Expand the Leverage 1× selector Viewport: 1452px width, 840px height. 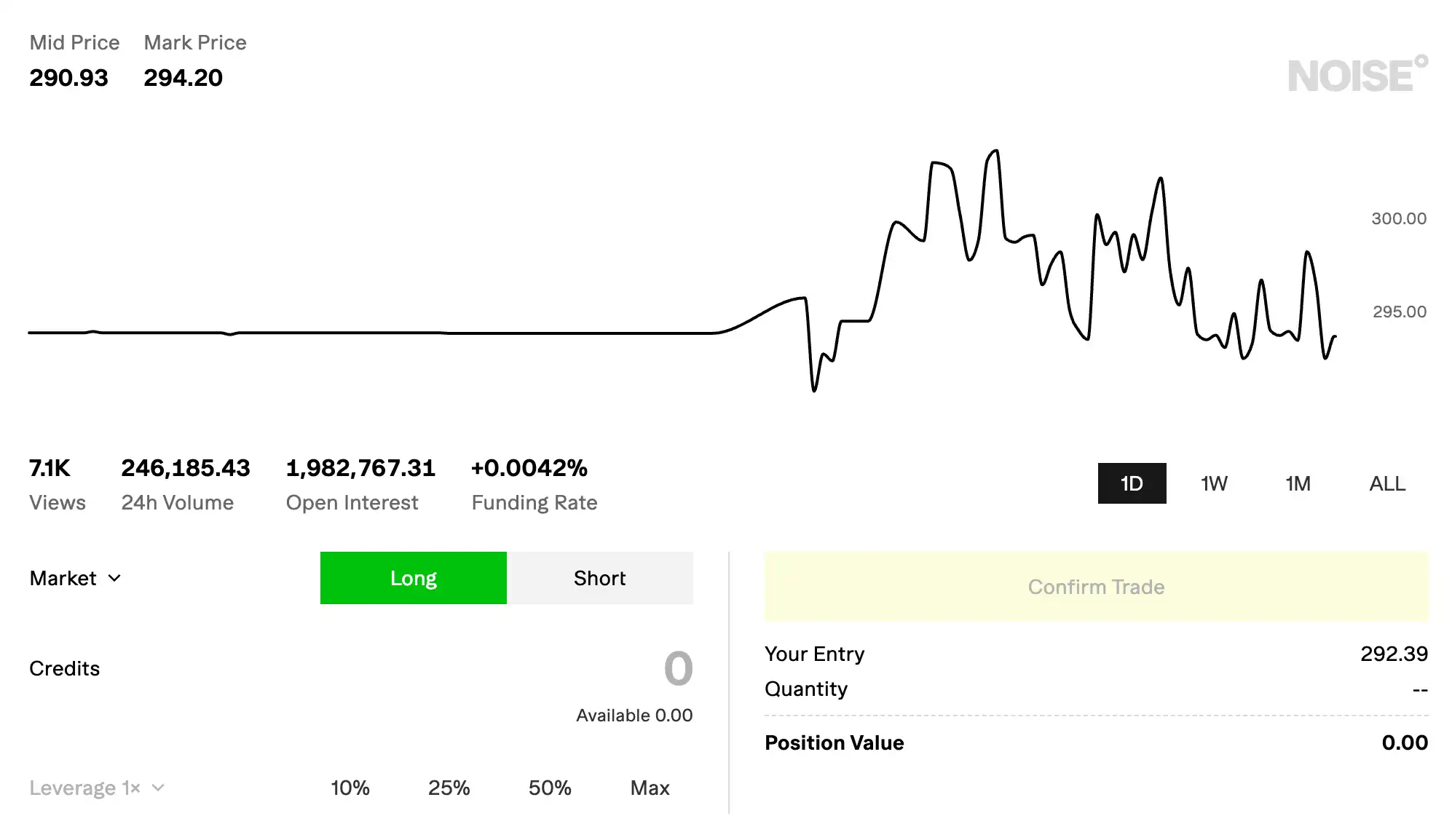click(x=96, y=788)
